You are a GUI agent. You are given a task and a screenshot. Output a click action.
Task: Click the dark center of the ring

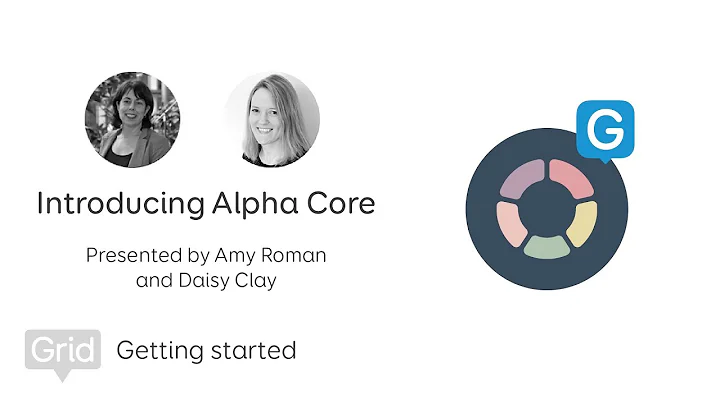[546, 209]
